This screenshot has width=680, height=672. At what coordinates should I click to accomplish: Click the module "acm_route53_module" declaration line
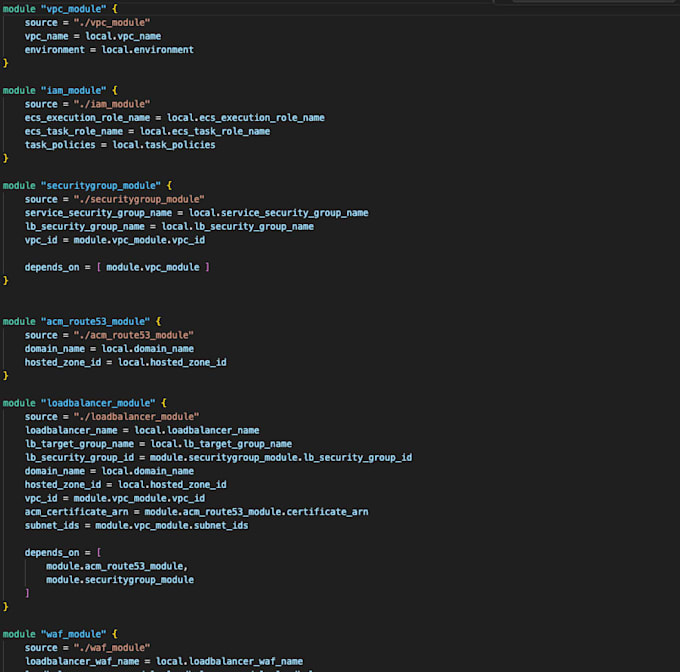point(82,322)
